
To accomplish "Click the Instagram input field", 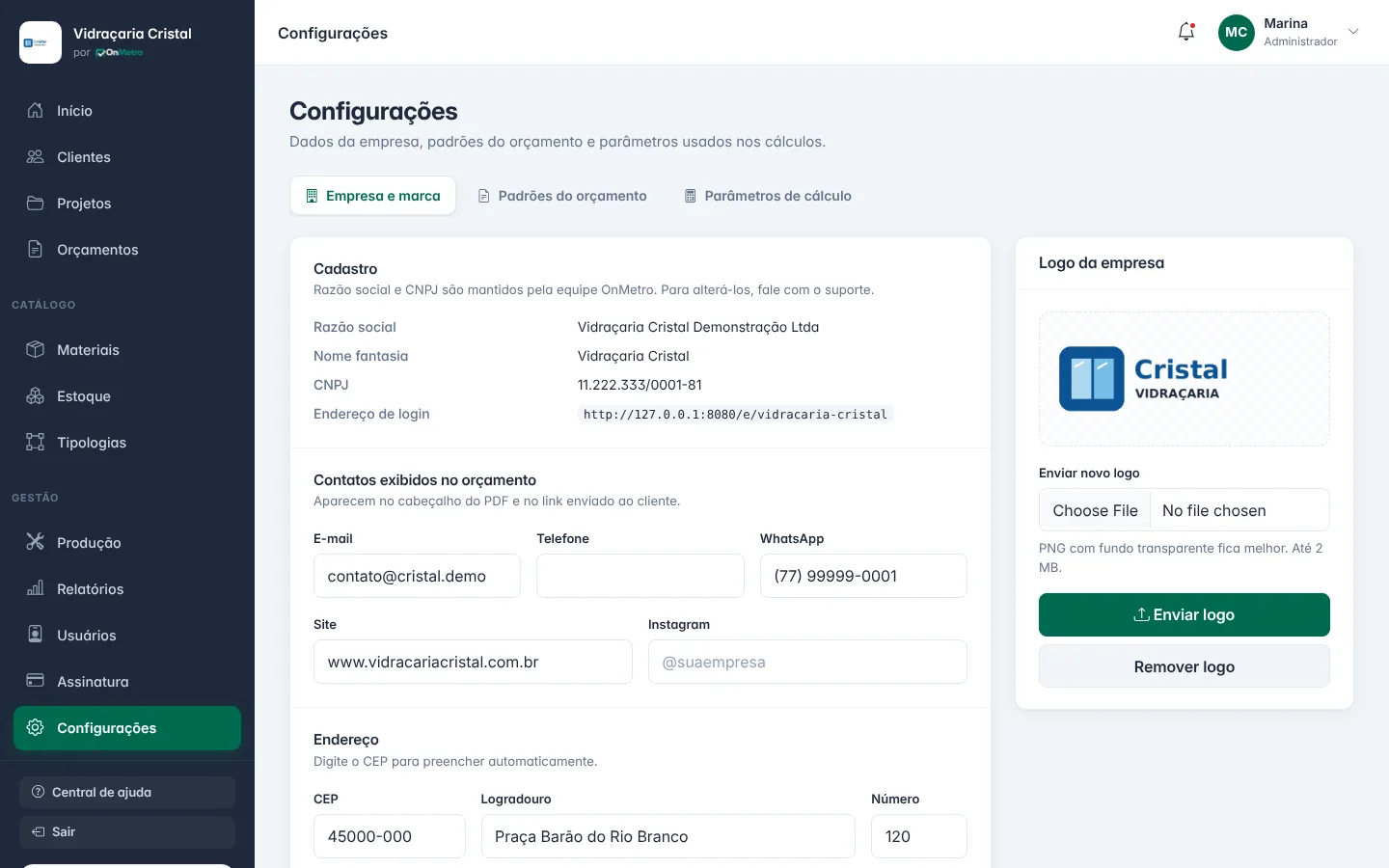I will click(x=807, y=662).
